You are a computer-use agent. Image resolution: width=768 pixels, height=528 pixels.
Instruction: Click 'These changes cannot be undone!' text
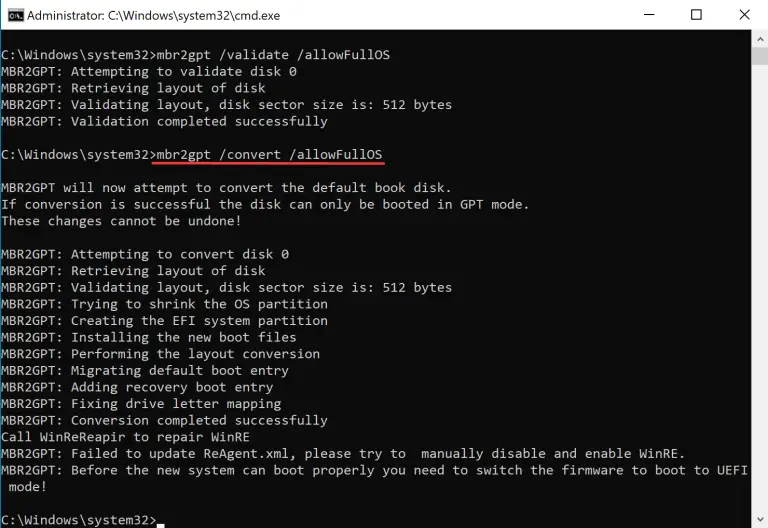(121, 221)
